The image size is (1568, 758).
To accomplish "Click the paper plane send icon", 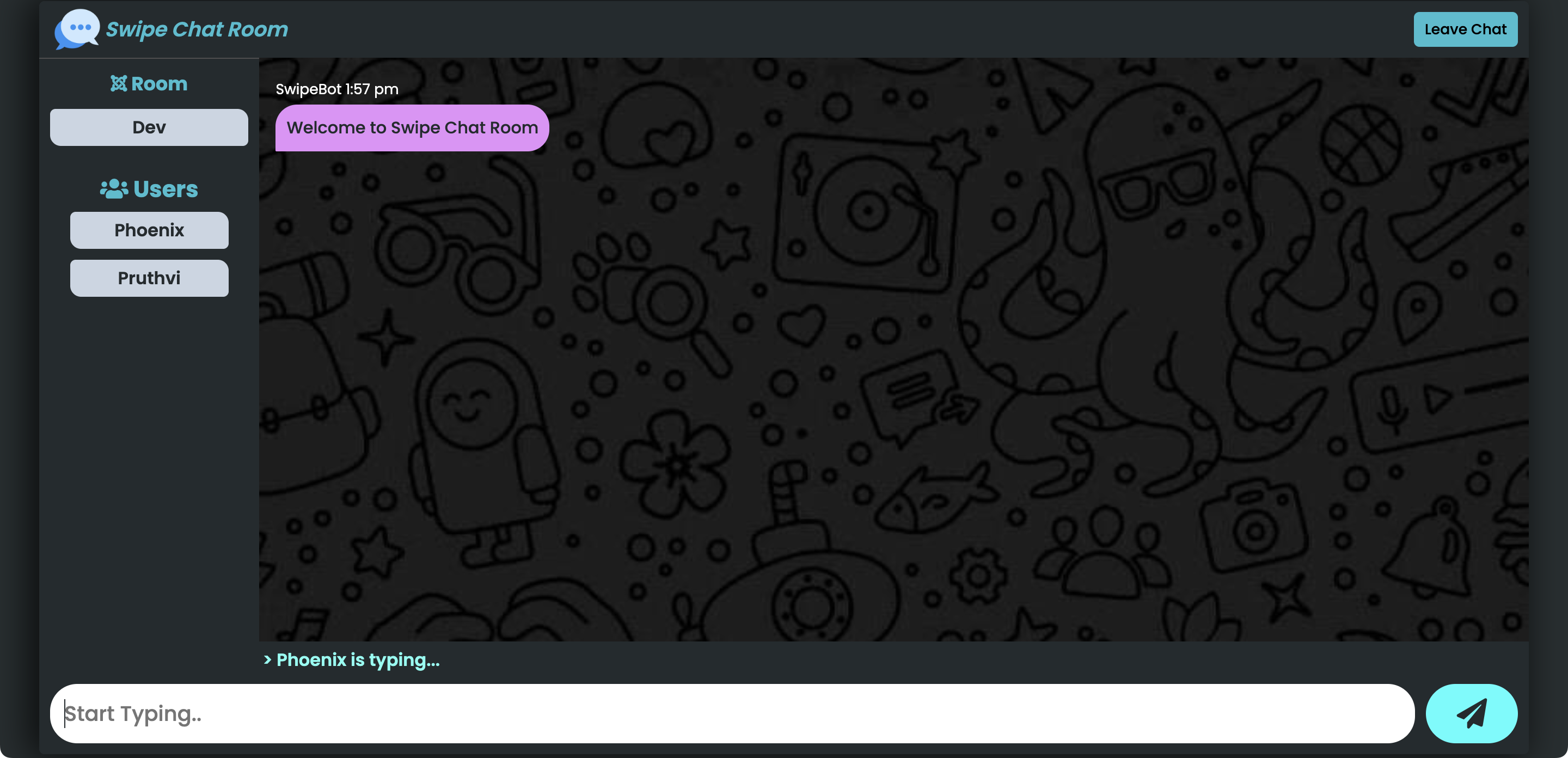I will tap(1471, 713).
